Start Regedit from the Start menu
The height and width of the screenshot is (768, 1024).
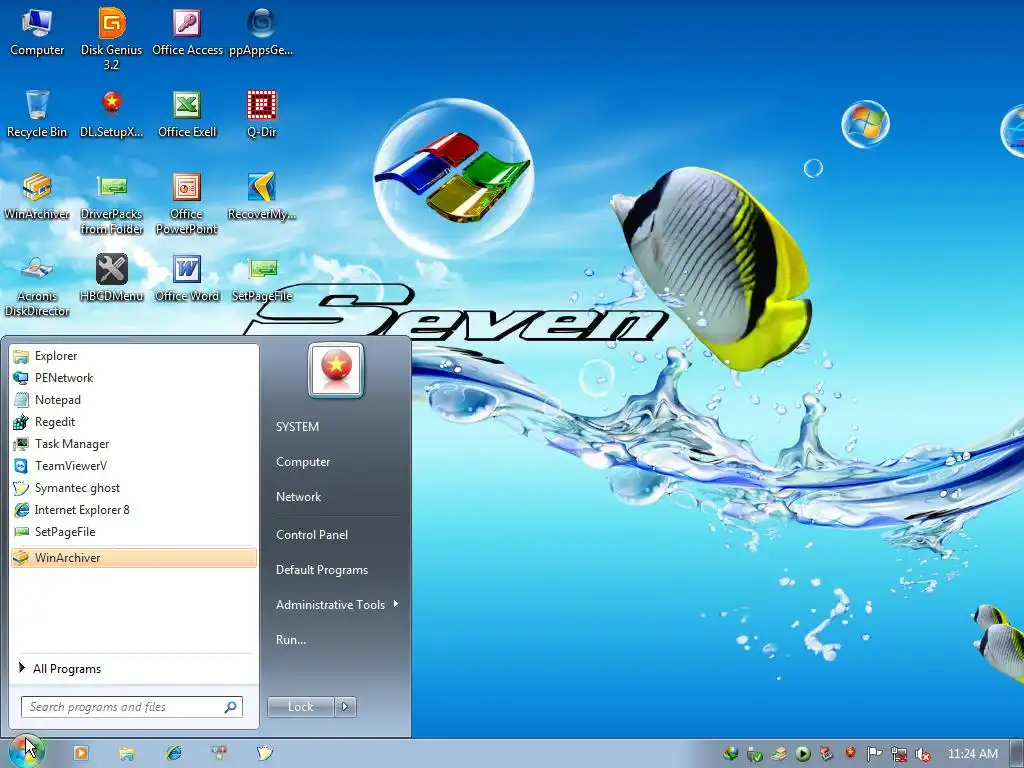(134, 422)
